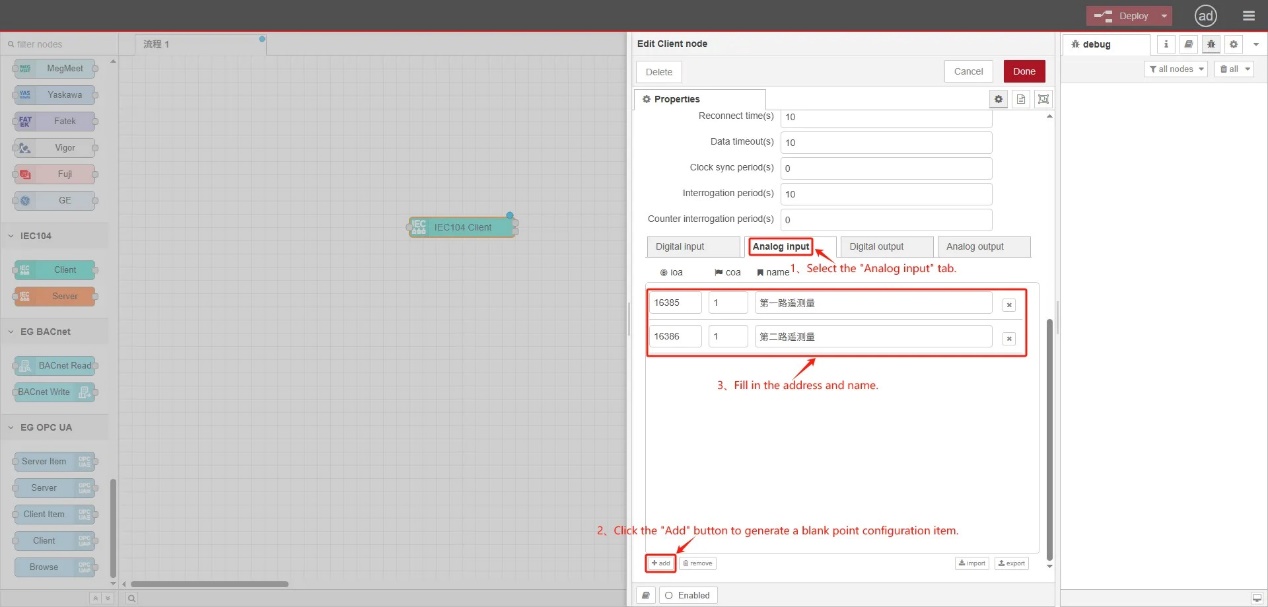Open the help book sidebar icon
Image resolution: width=1268 pixels, height=607 pixels.
1187,44
